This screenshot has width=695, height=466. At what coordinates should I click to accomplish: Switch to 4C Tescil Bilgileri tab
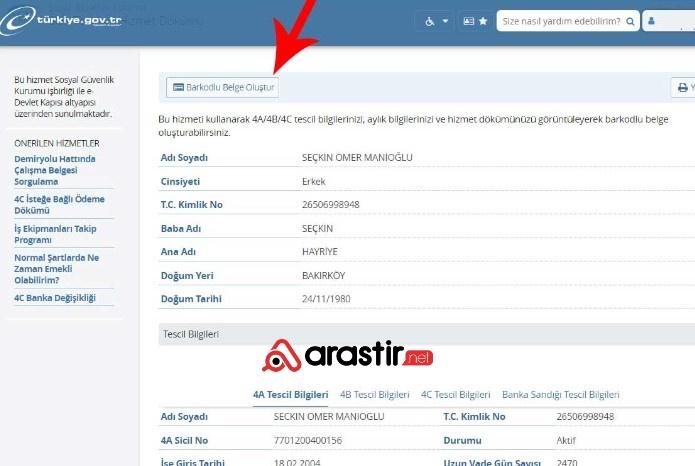pos(456,395)
